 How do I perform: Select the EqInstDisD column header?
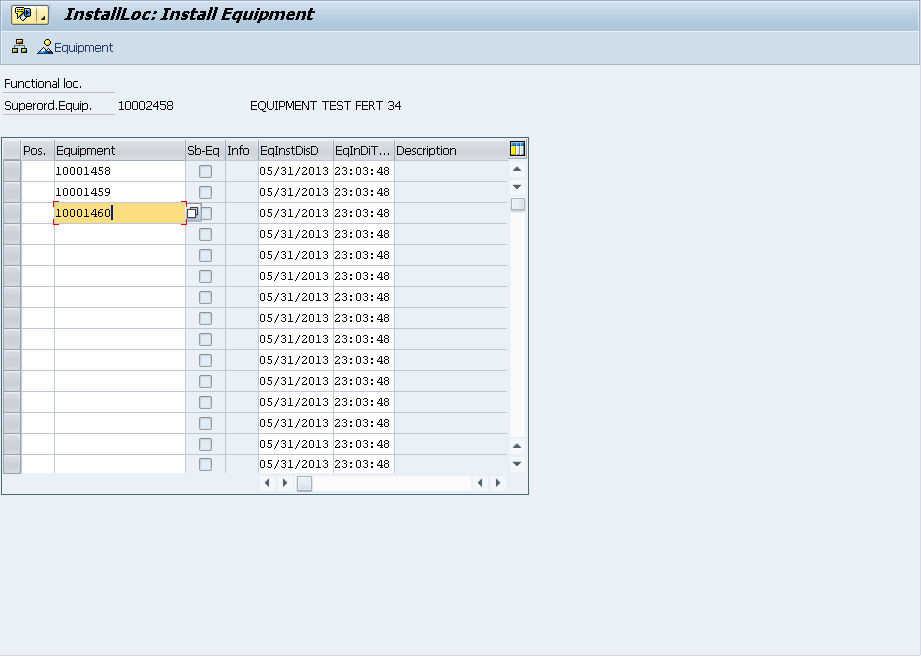[x=296, y=150]
